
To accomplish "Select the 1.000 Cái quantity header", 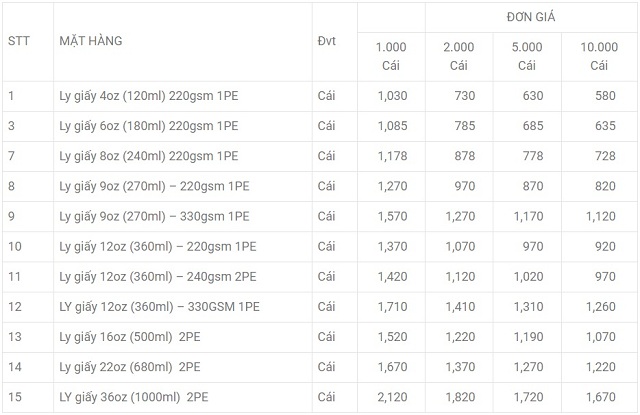I will point(391,56).
